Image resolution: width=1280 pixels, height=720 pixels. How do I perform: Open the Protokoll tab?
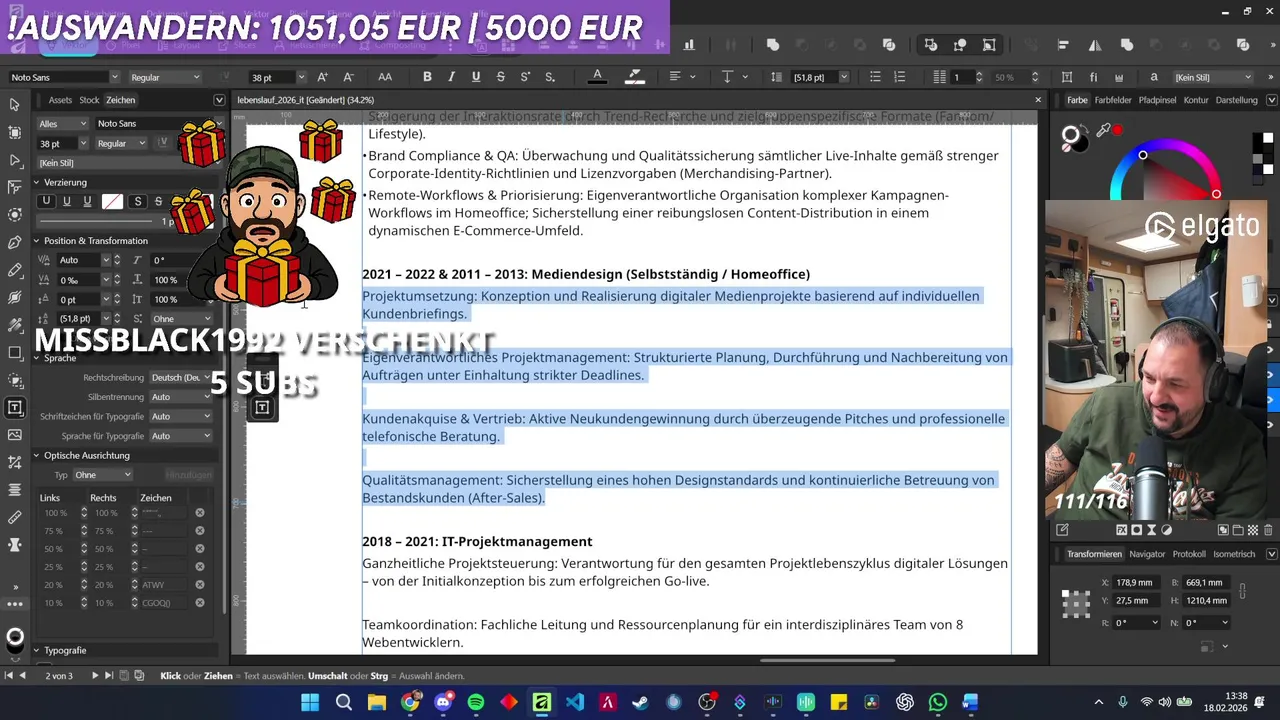1189,554
